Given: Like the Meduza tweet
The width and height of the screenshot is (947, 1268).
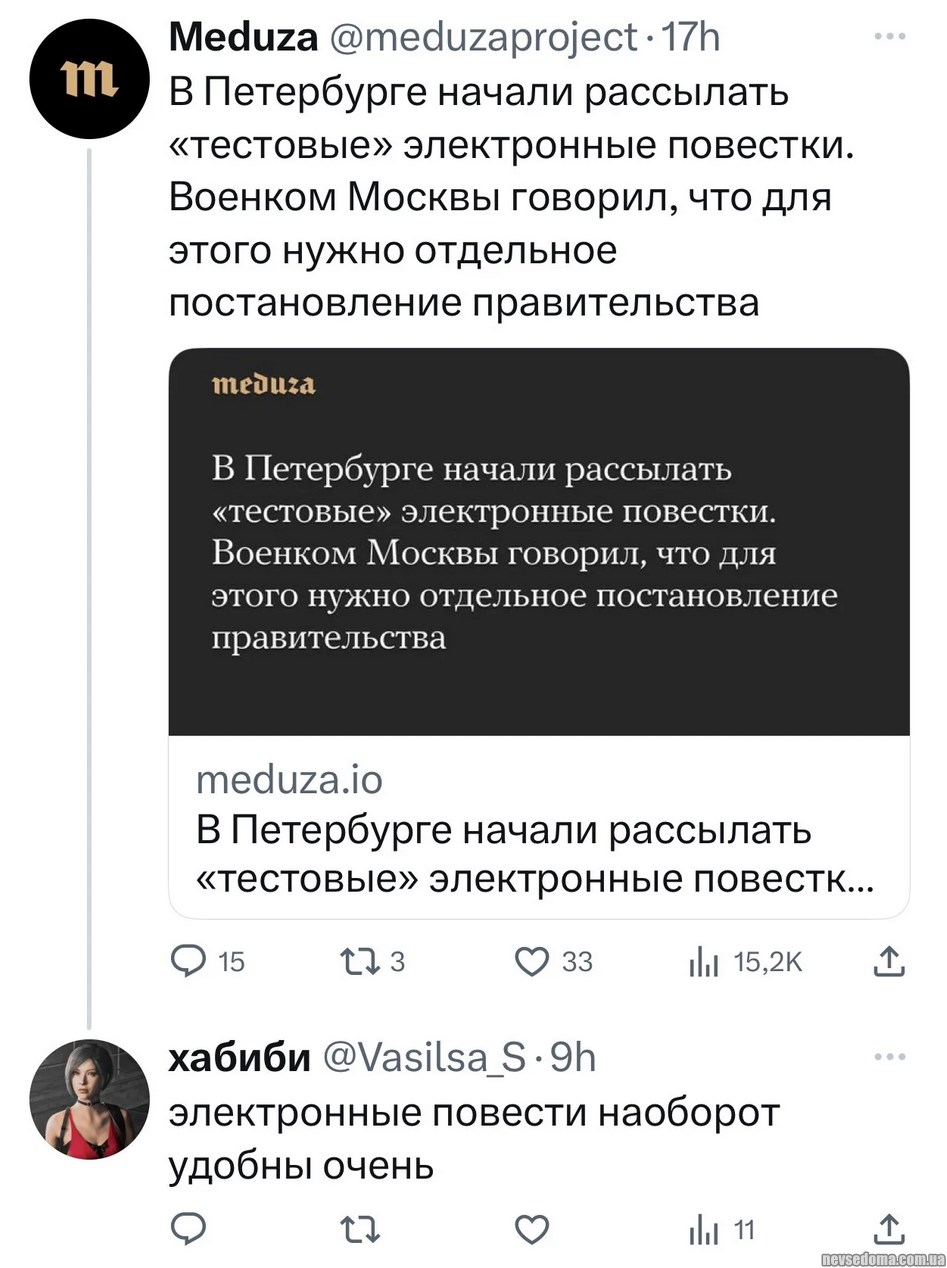Looking at the screenshot, I should (530, 961).
